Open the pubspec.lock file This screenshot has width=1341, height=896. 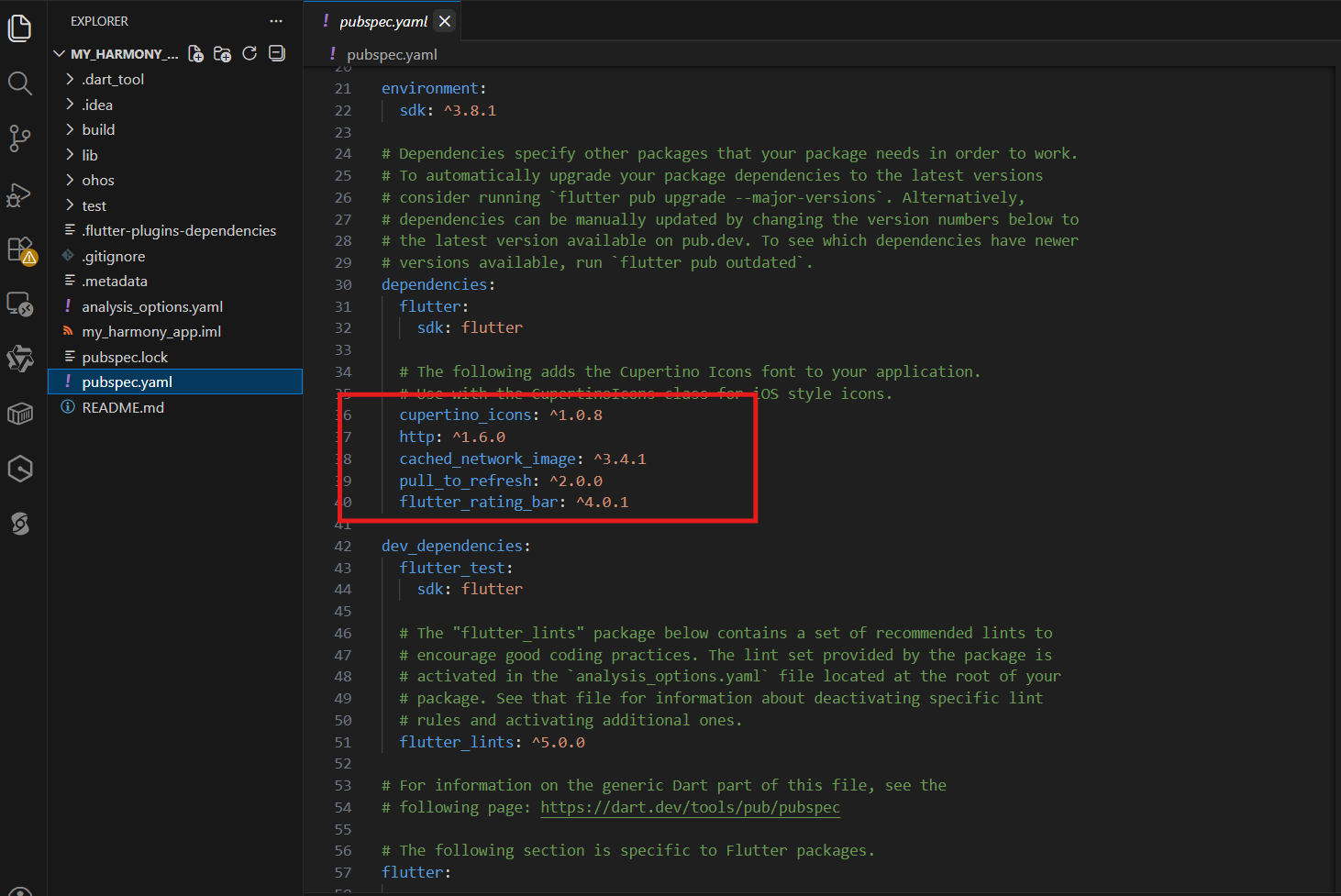(x=175, y=357)
